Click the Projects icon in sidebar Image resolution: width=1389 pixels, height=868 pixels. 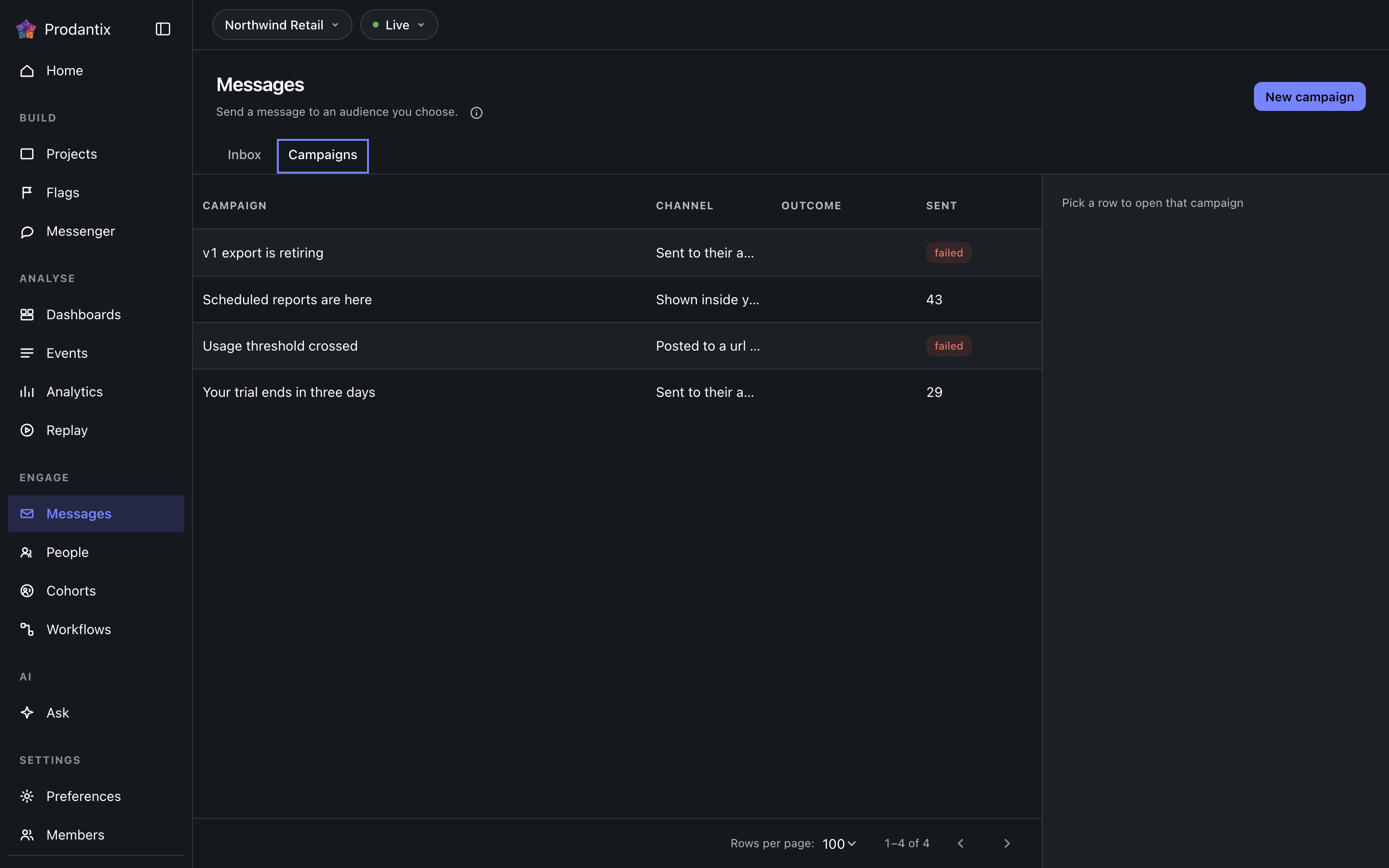27,154
